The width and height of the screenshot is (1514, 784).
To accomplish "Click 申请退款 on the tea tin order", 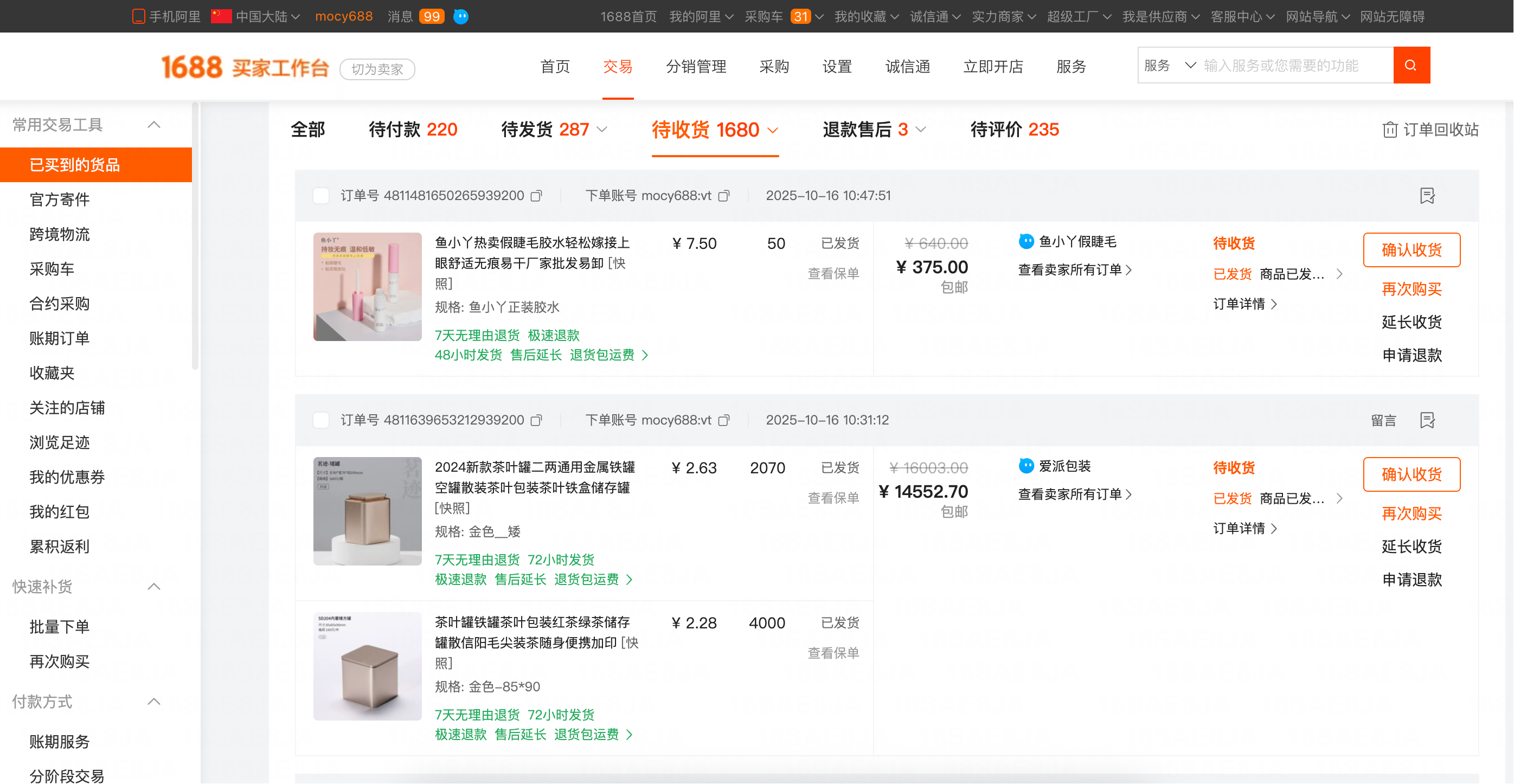I will point(1411,580).
